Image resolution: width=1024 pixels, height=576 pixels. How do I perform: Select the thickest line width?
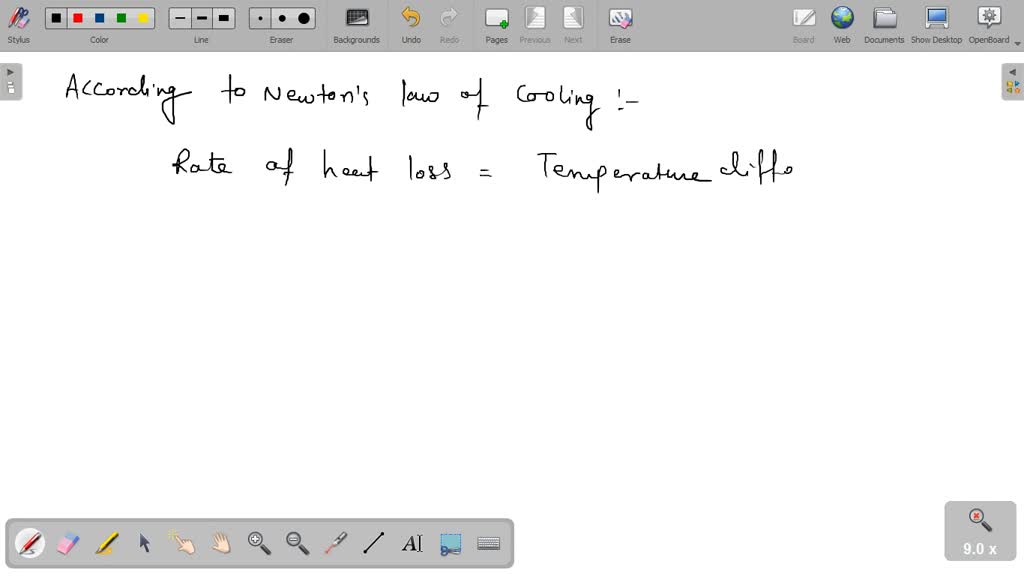[224, 18]
